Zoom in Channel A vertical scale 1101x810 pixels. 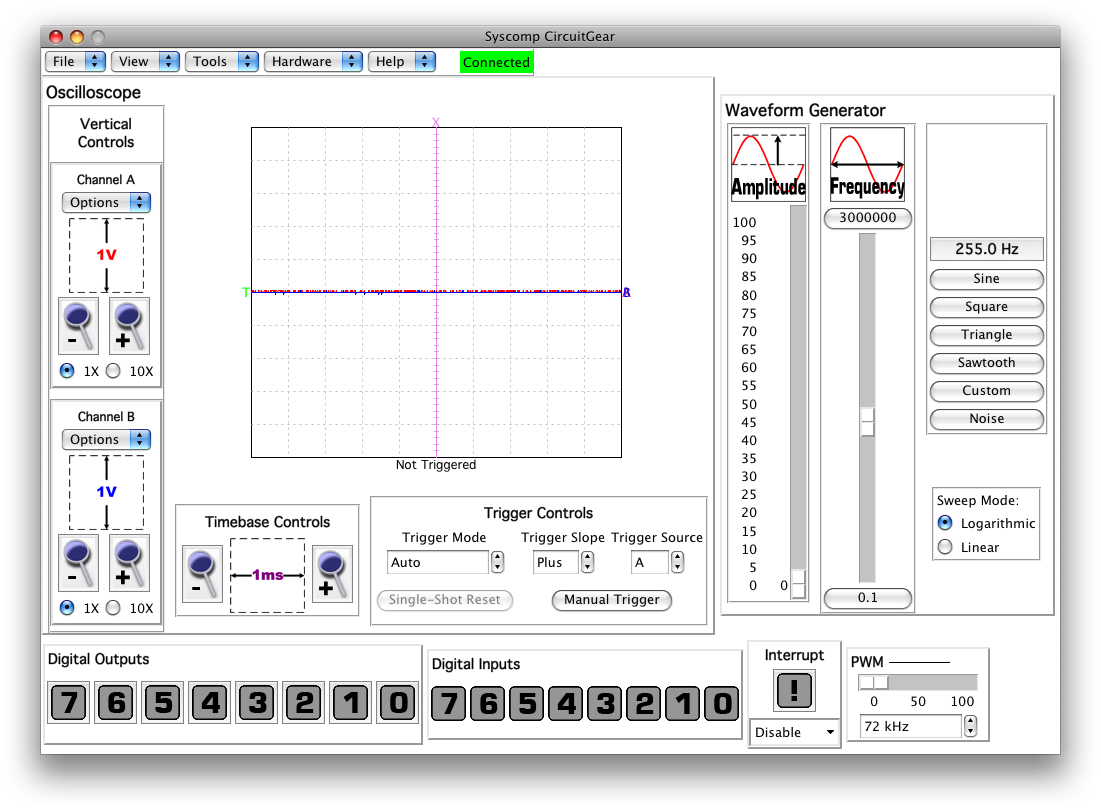click(129, 326)
